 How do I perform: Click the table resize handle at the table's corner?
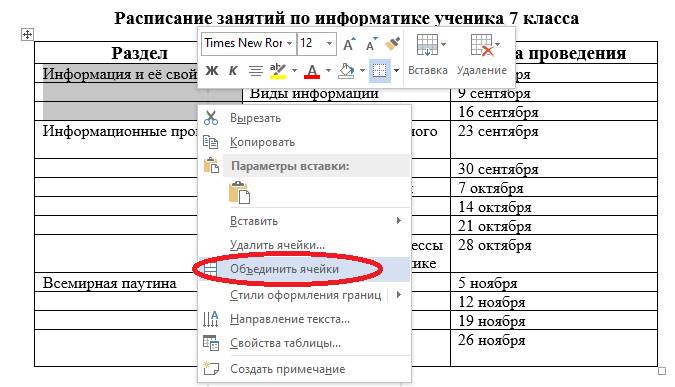coord(662,371)
